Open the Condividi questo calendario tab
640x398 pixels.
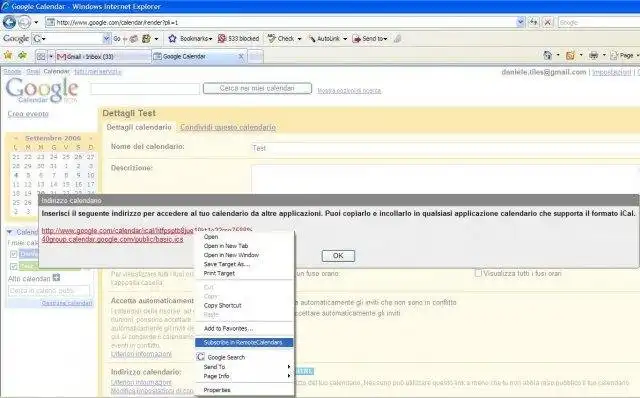(x=228, y=127)
